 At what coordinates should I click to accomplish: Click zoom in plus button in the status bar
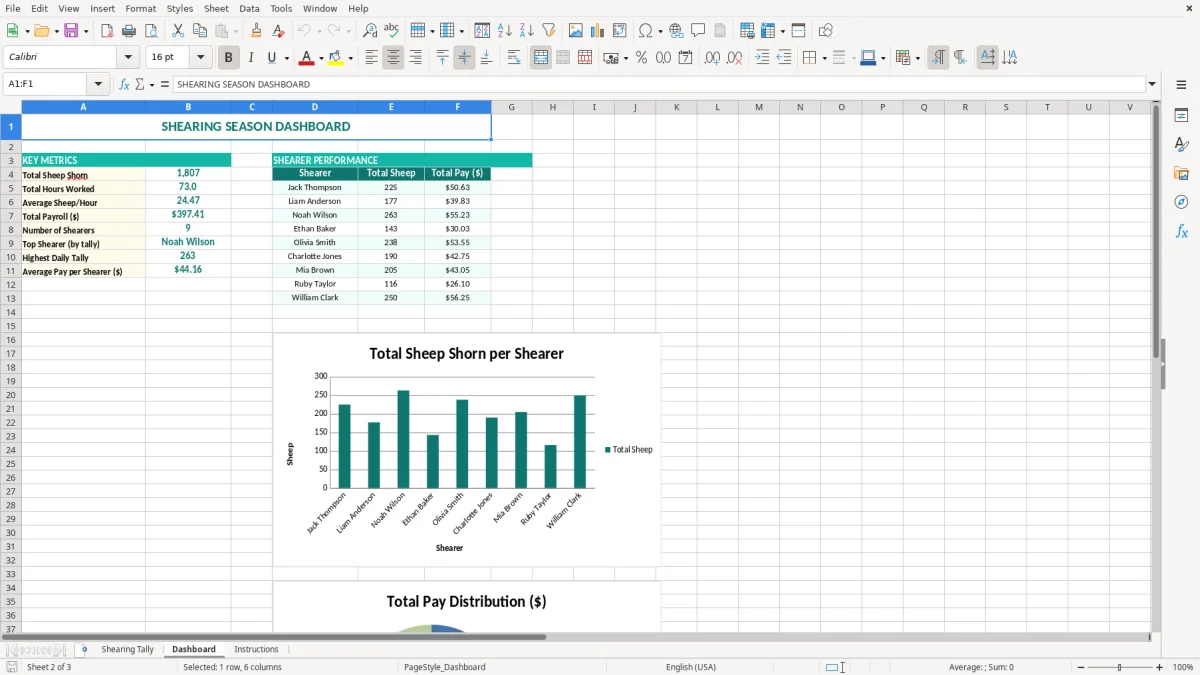click(x=1160, y=667)
